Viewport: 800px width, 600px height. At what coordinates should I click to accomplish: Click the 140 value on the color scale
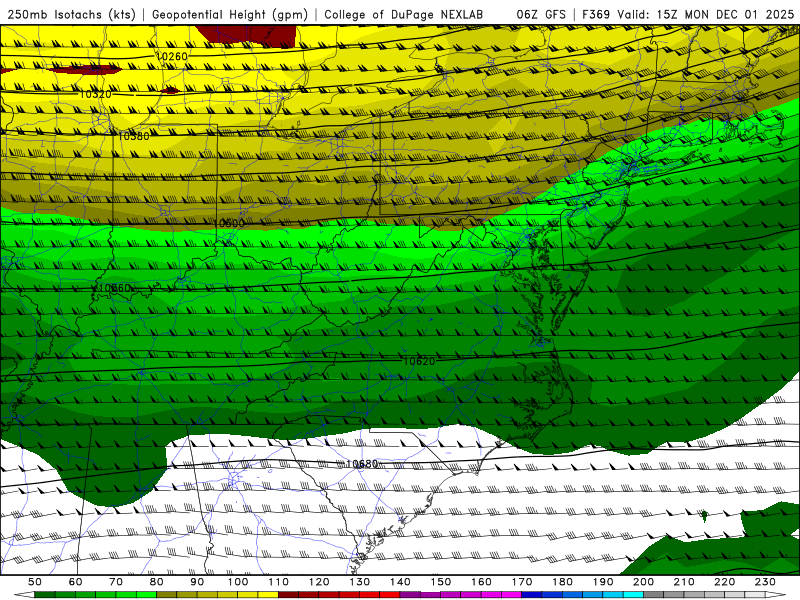(400, 582)
